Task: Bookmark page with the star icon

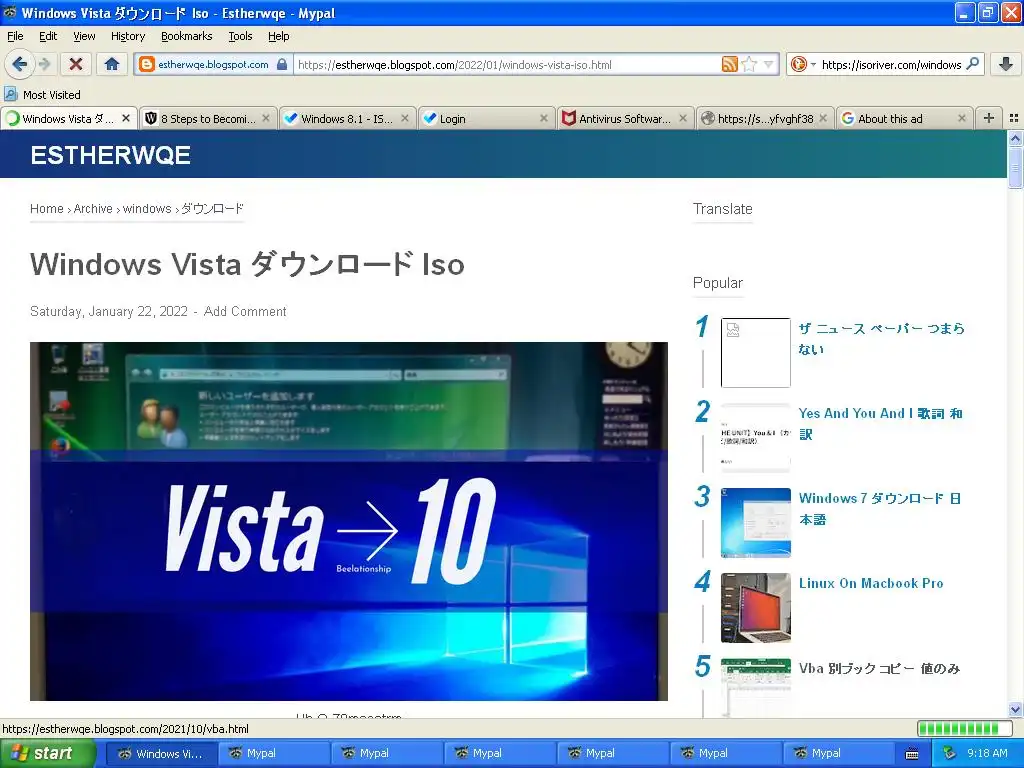Action: pos(750,64)
